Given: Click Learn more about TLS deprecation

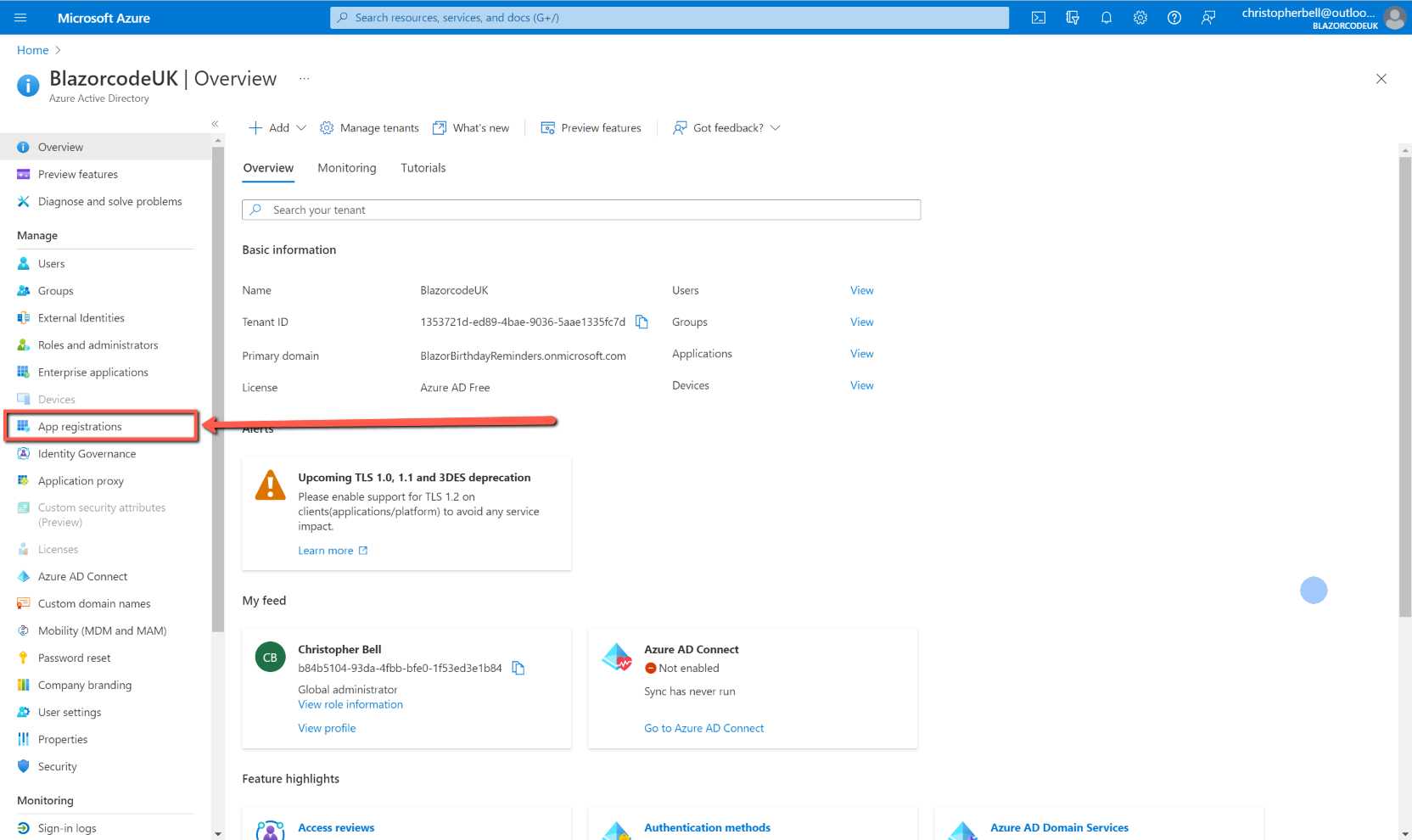Looking at the screenshot, I should click(326, 550).
